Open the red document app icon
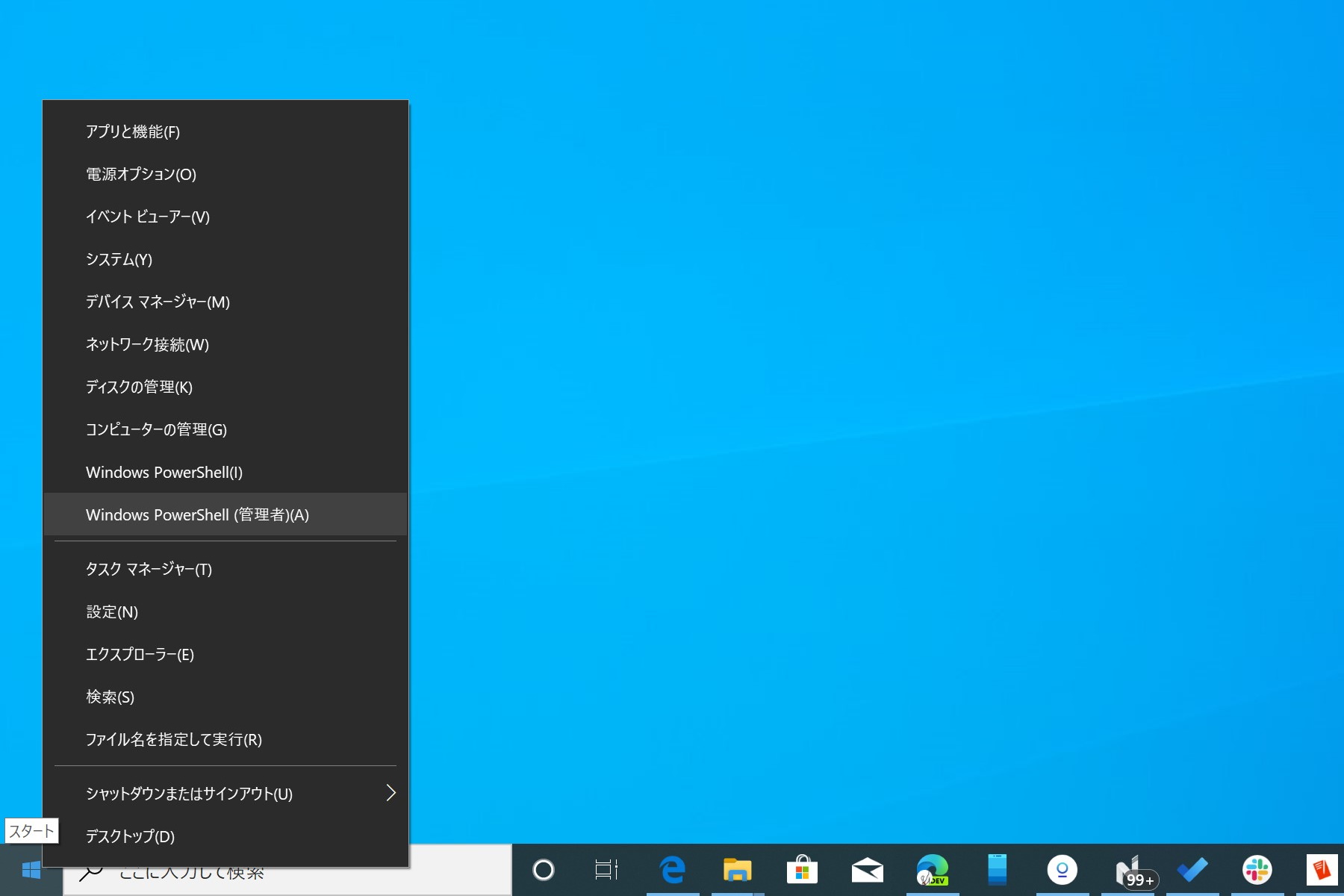Screen dimensions: 1344x896 tap(1322, 870)
